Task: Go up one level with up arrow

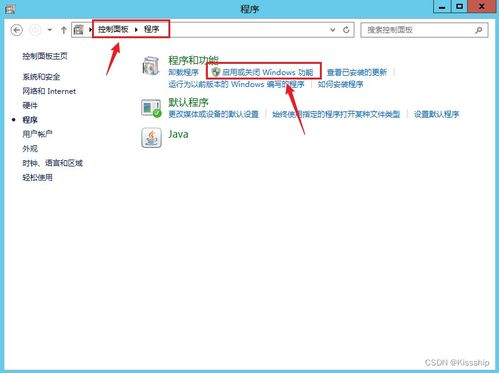Action: click(x=64, y=30)
